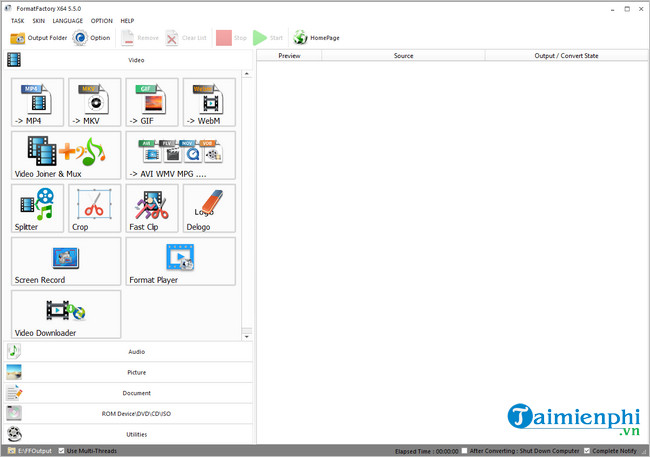This screenshot has height=457, width=650.
Task: Click the Preview column header
Action: coord(289,56)
